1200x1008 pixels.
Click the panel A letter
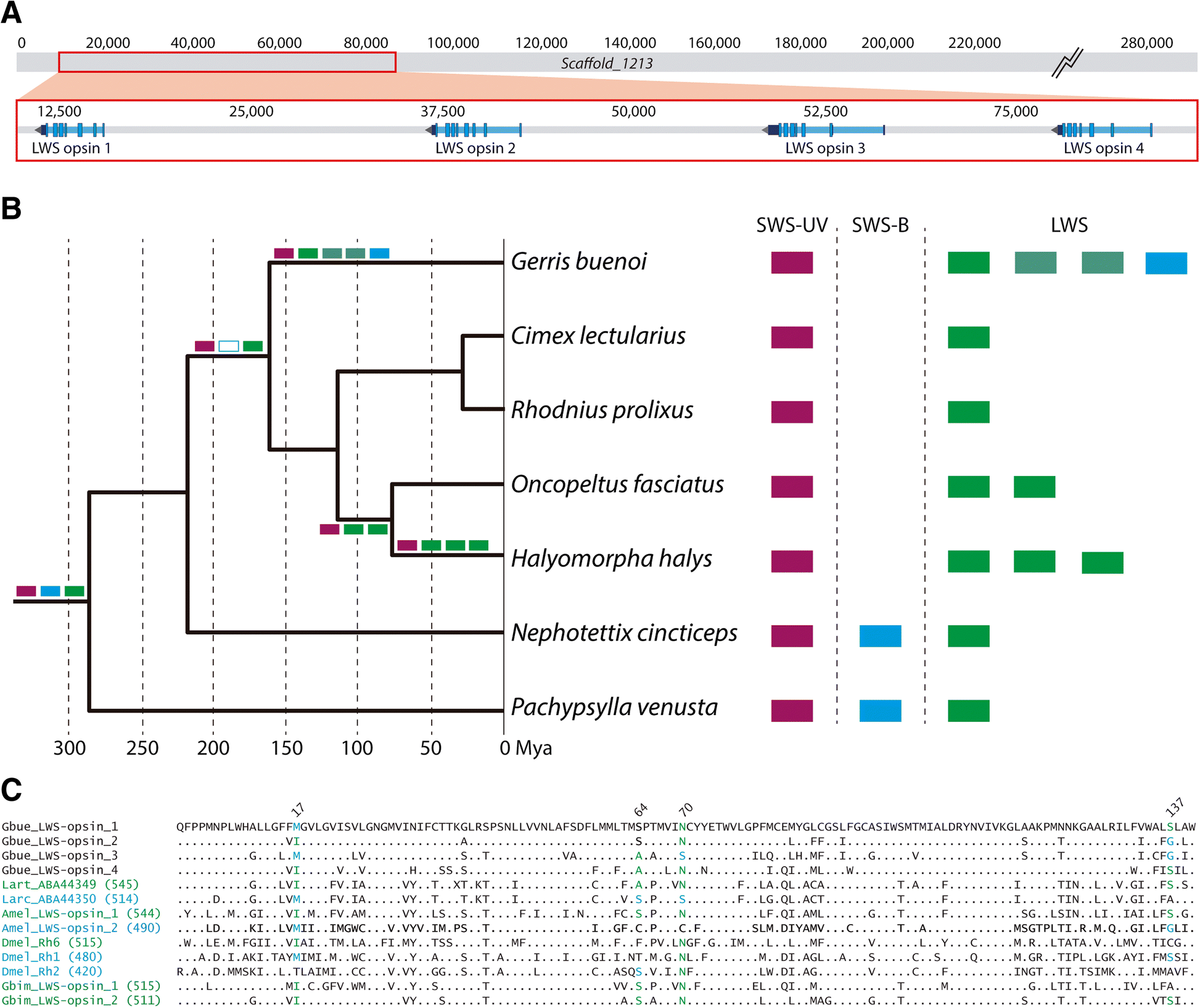11,12
